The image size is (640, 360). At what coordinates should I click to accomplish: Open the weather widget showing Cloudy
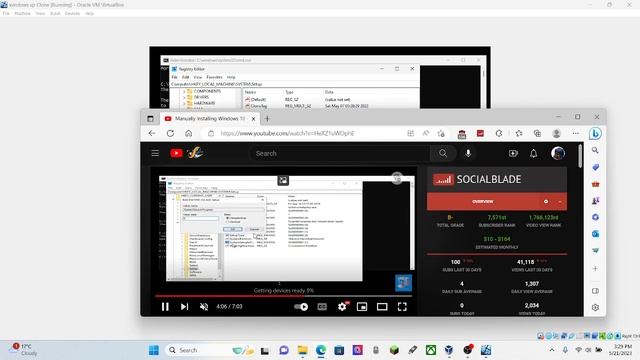click(24, 350)
